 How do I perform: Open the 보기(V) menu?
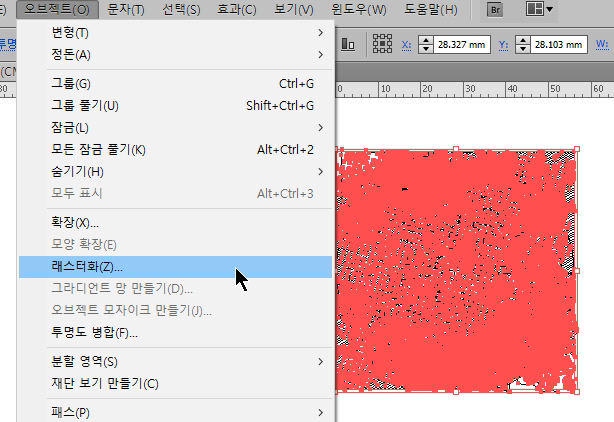click(294, 9)
